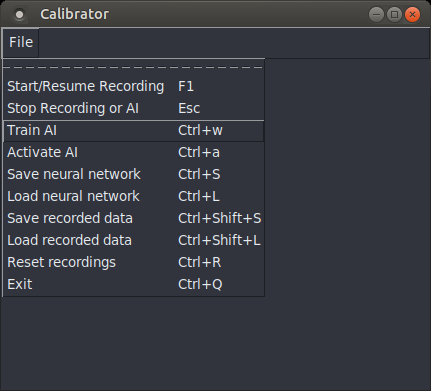Maximize the Calibrator window

pyautogui.click(x=394, y=14)
